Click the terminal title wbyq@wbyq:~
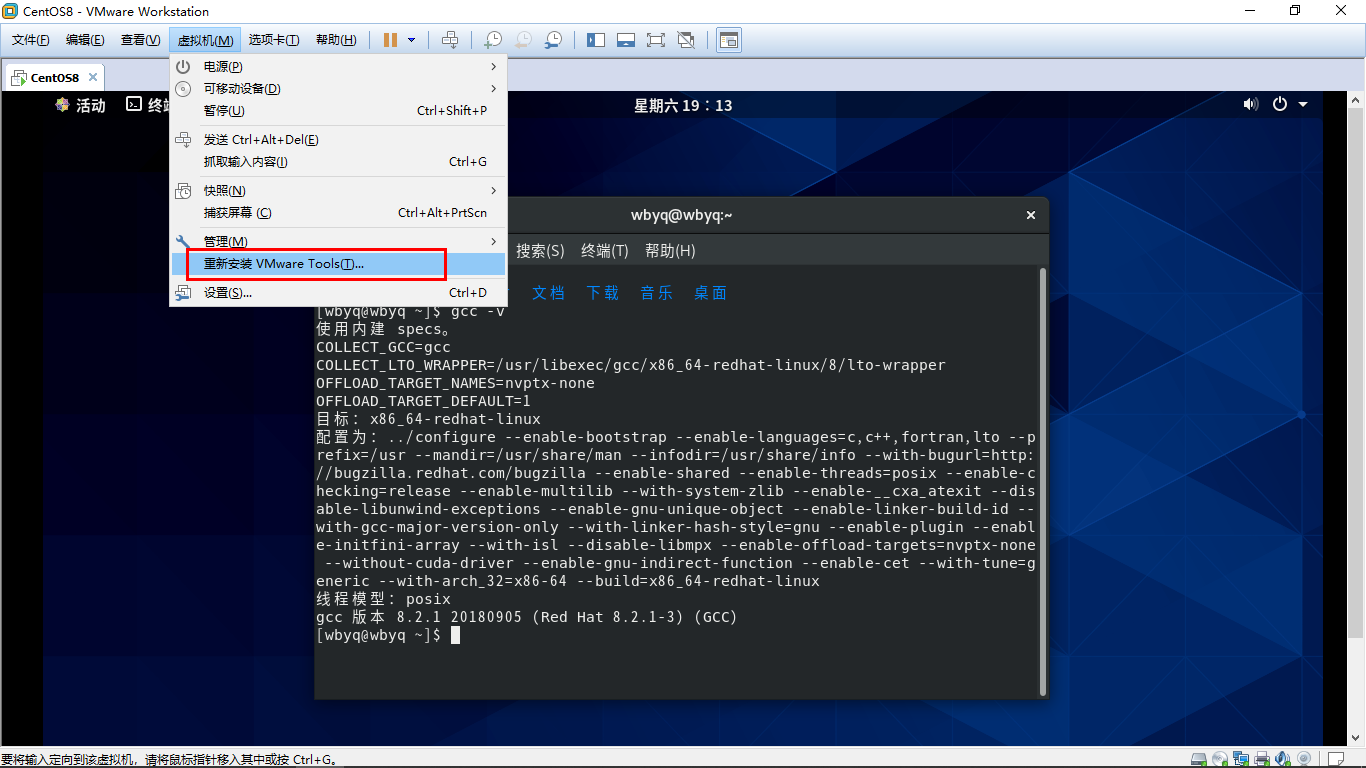Viewport: 1366px width, 768px height. tap(683, 215)
